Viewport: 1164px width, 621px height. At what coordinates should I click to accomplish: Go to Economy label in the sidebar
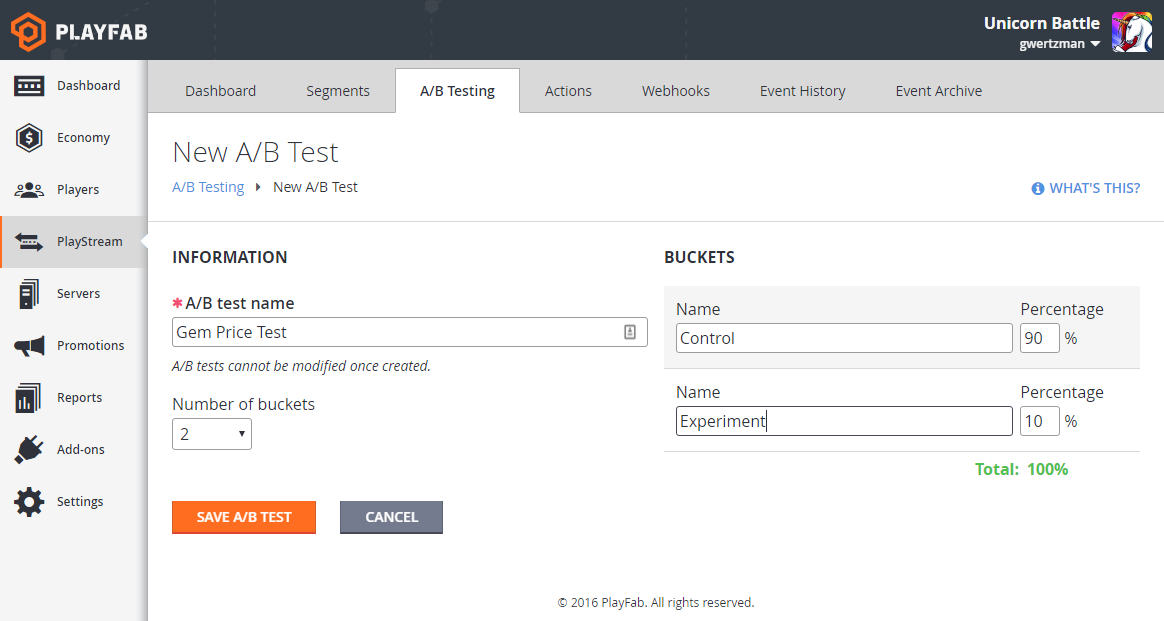(83, 138)
